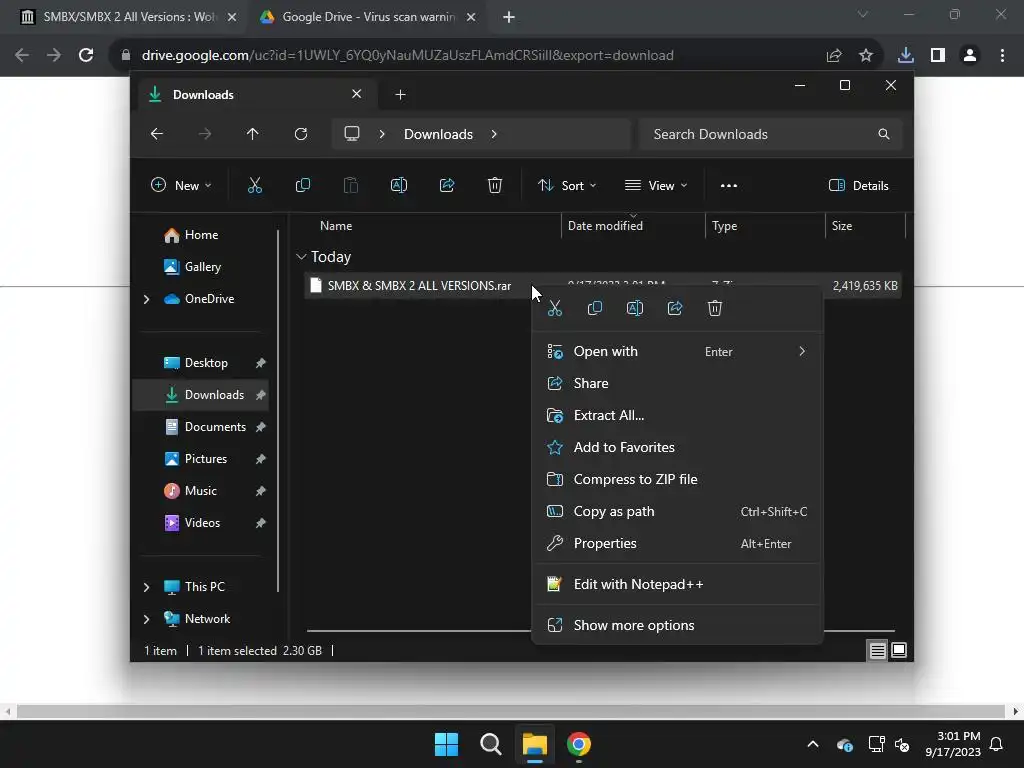
Task: Click Copy icon in context menu
Action: (594, 308)
